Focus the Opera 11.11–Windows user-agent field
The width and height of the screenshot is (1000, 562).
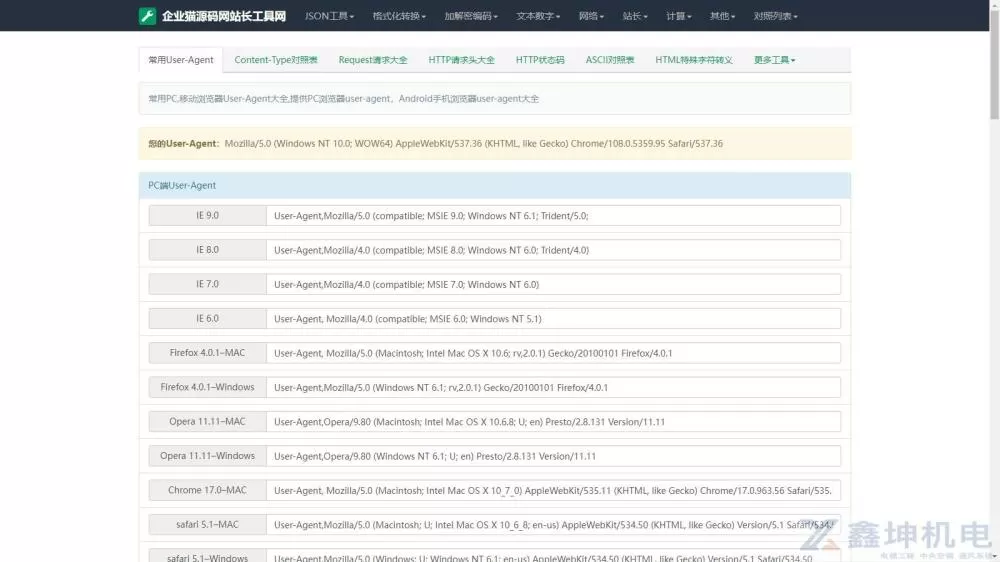coord(553,456)
